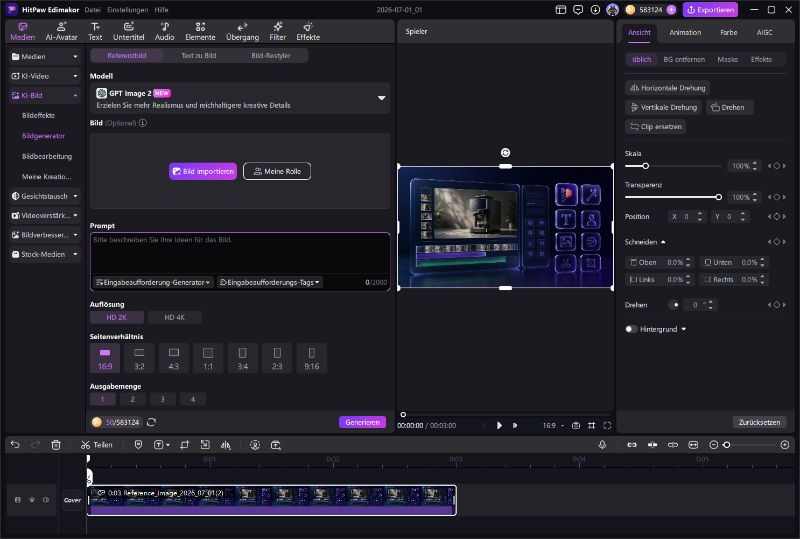Open Eingabeaufforderungs-Tags dropdown
The image size is (800, 539).
269,282
